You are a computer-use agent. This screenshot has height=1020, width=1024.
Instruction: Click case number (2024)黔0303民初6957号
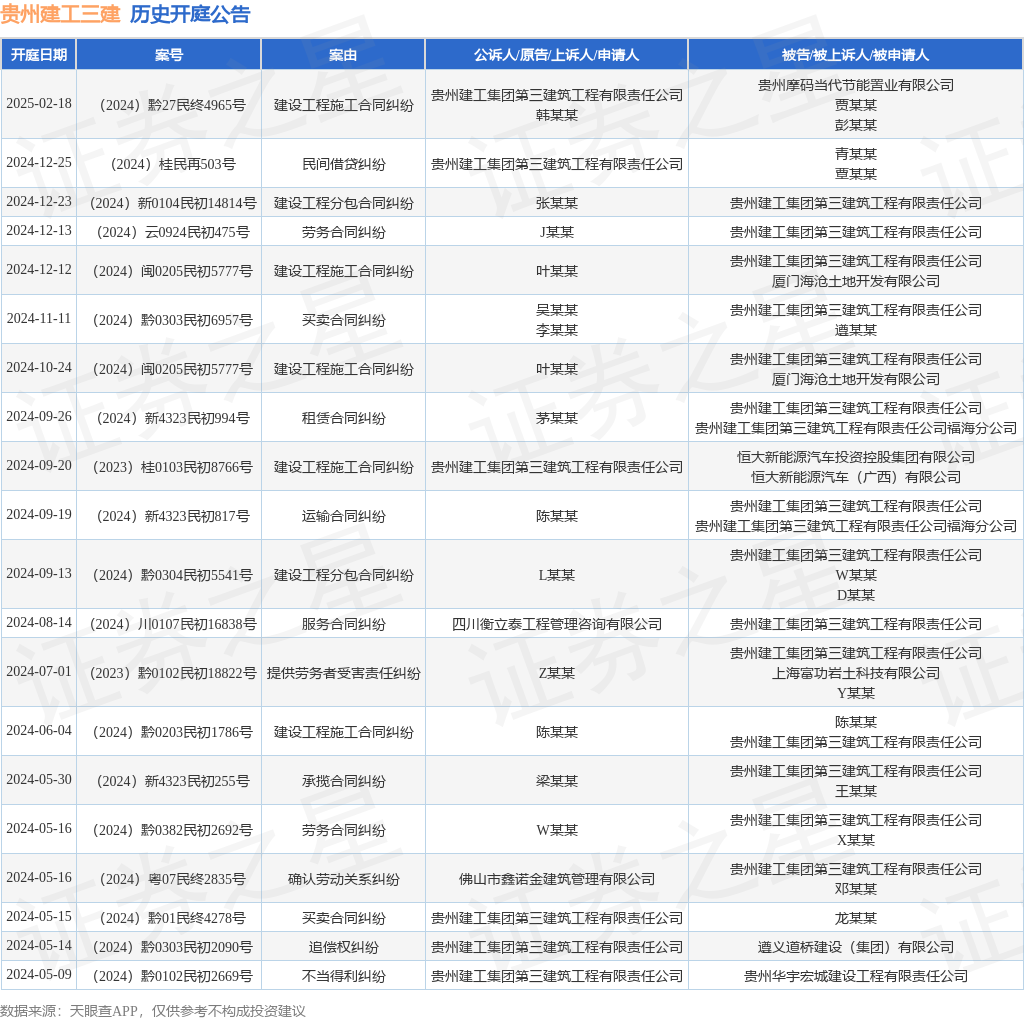168,320
